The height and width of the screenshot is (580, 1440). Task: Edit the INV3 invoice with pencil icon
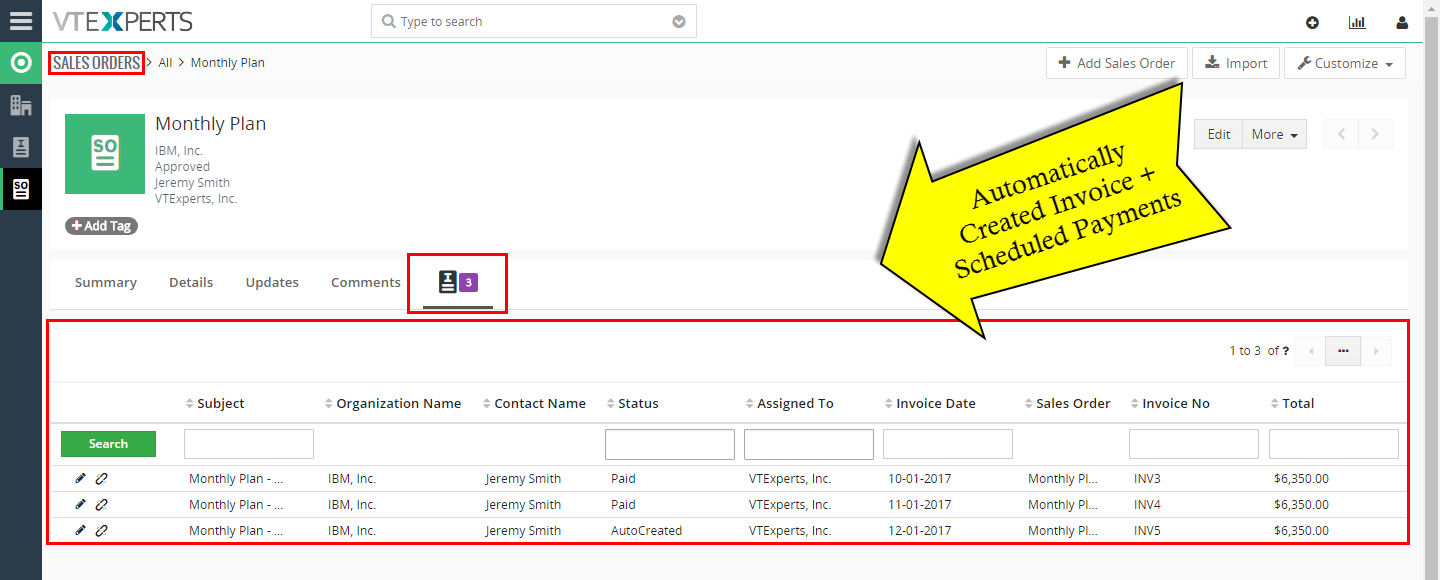tap(81, 478)
